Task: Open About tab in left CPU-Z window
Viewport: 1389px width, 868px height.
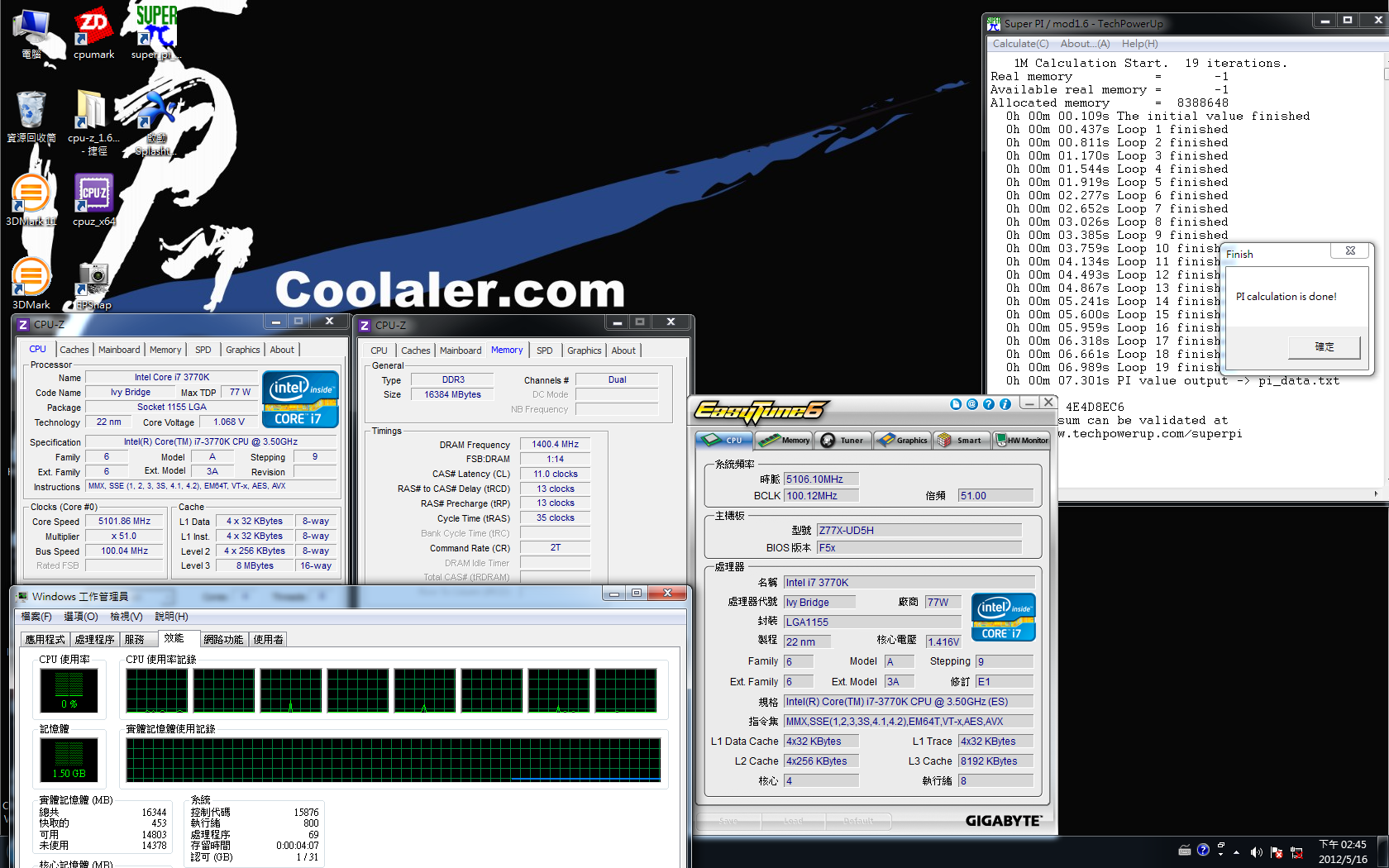Action: [x=282, y=350]
